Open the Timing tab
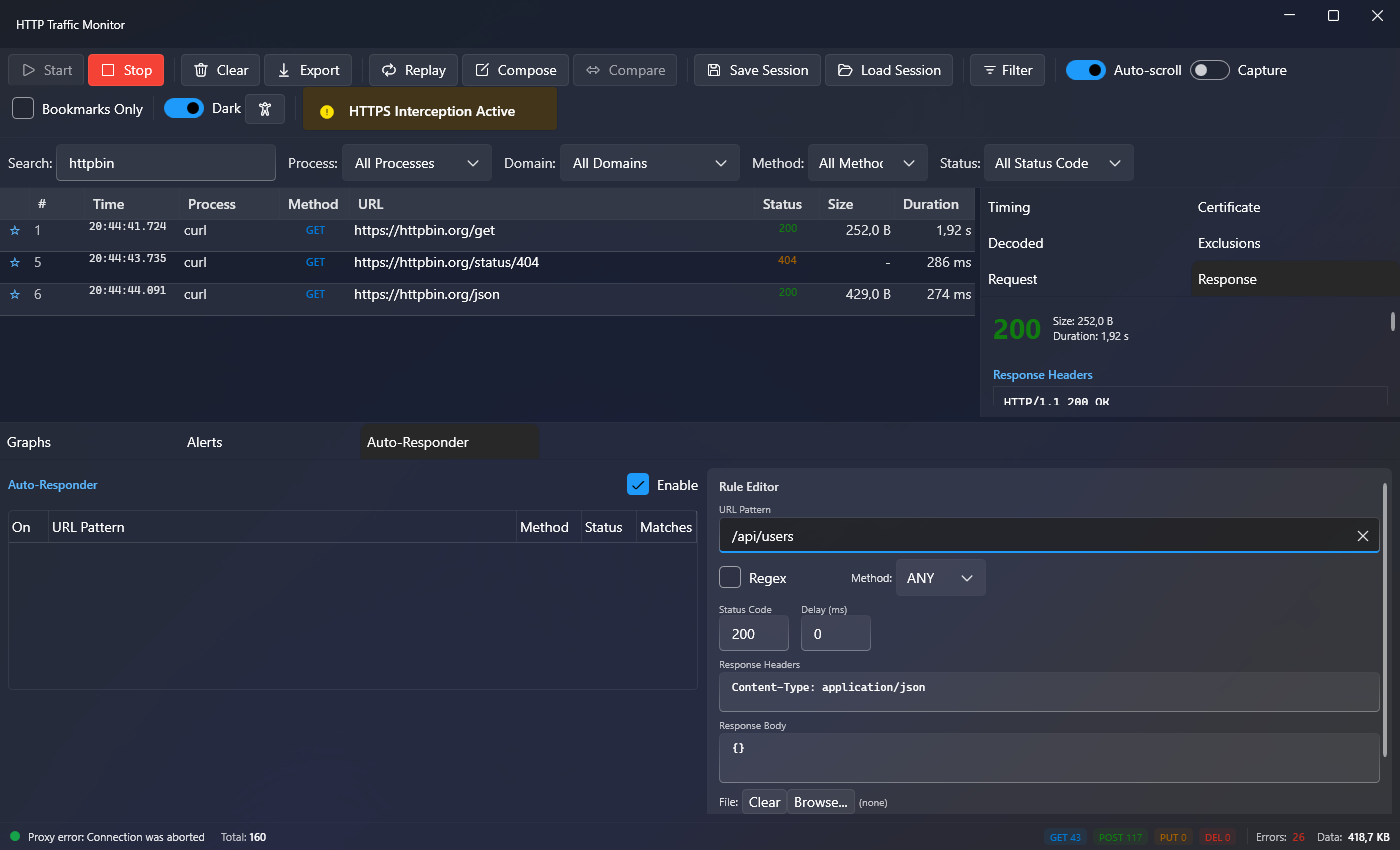 point(1009,207)
